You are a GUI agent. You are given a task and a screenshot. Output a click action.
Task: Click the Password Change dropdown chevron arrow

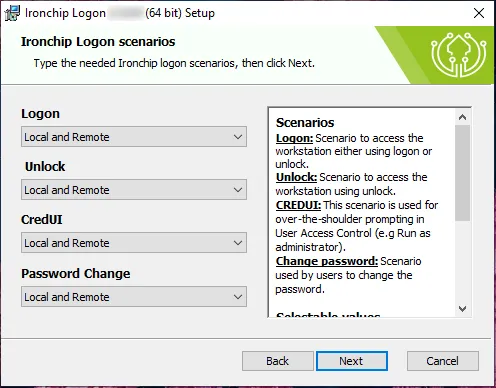pos(238,297)
